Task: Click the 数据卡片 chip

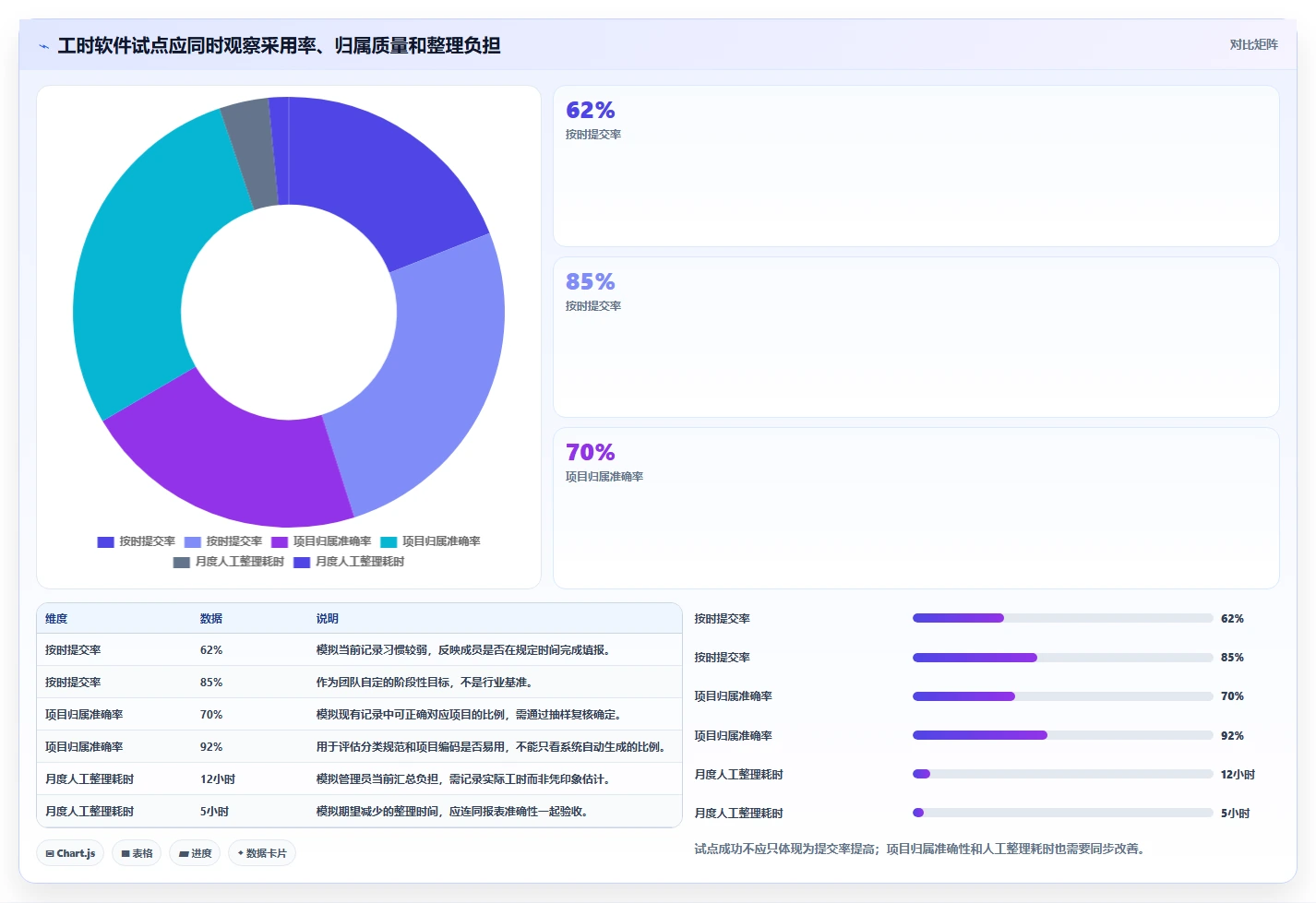Action: 262,853
